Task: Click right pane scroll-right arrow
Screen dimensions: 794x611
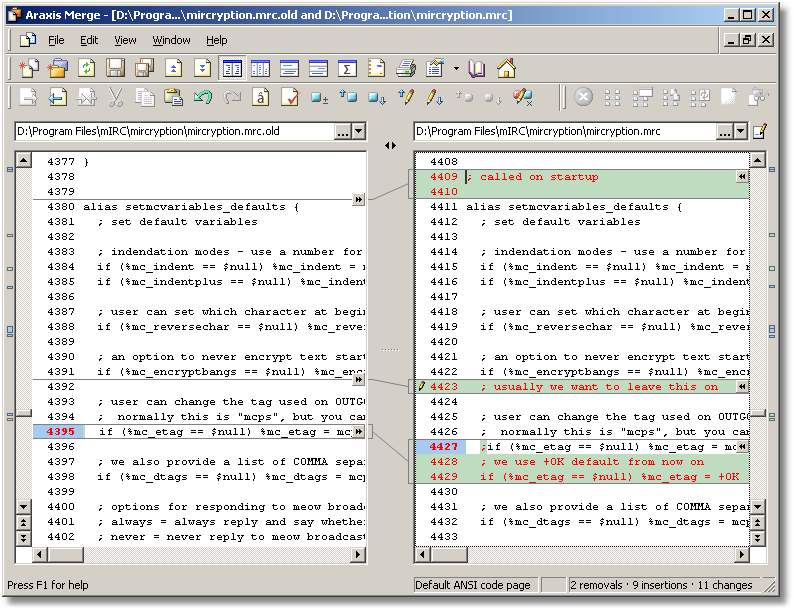Action: 741,555
